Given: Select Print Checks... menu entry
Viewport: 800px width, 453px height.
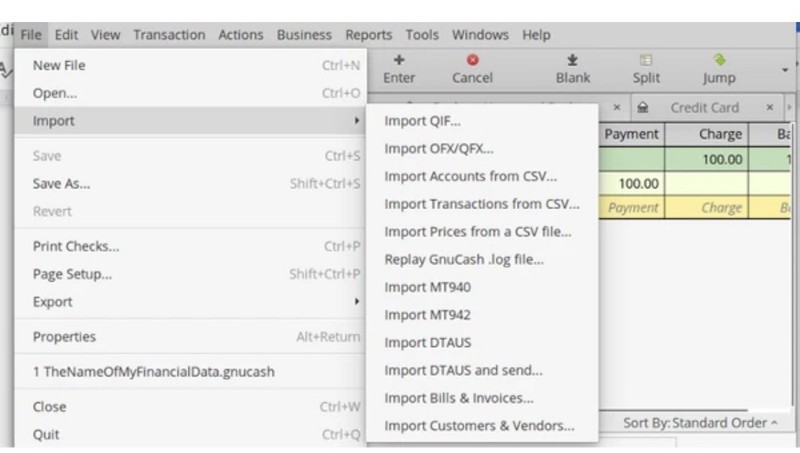Looking at the screenshot, I should coord(189,246).
